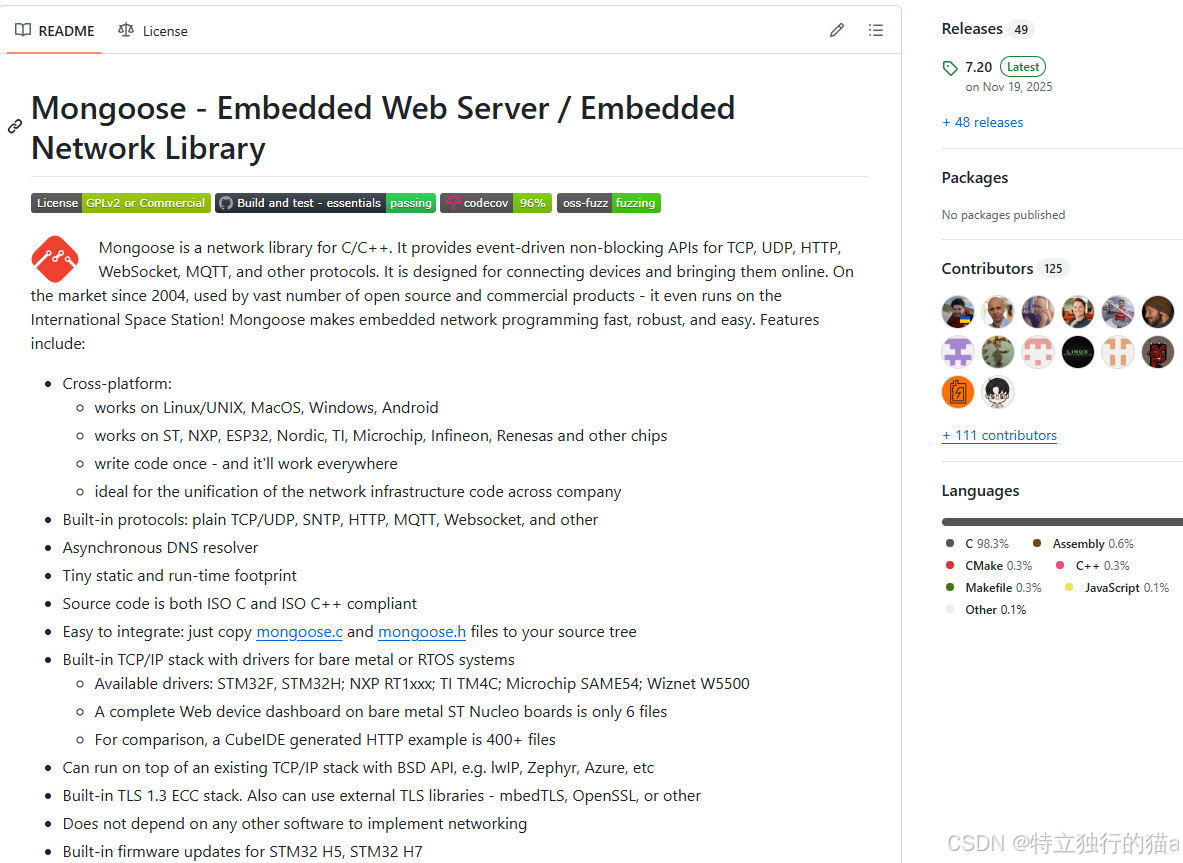Open the README tab
This screenshot has height=863, width=1183.
54,31
